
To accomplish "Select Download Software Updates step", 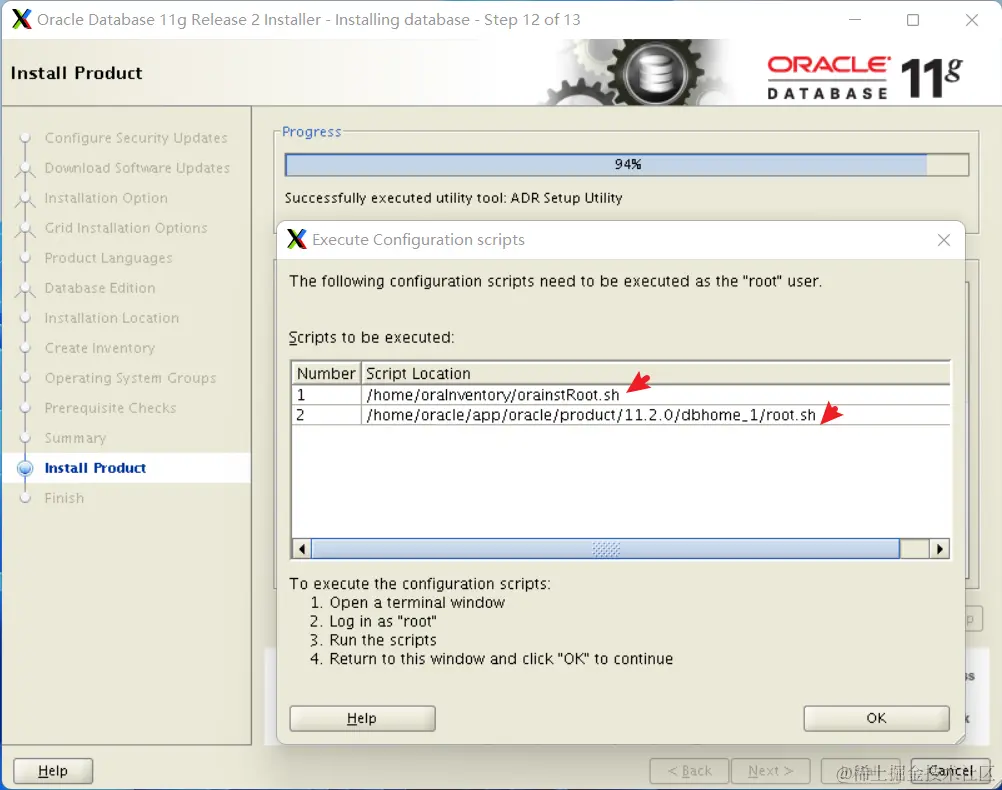I will click(137, 168).
